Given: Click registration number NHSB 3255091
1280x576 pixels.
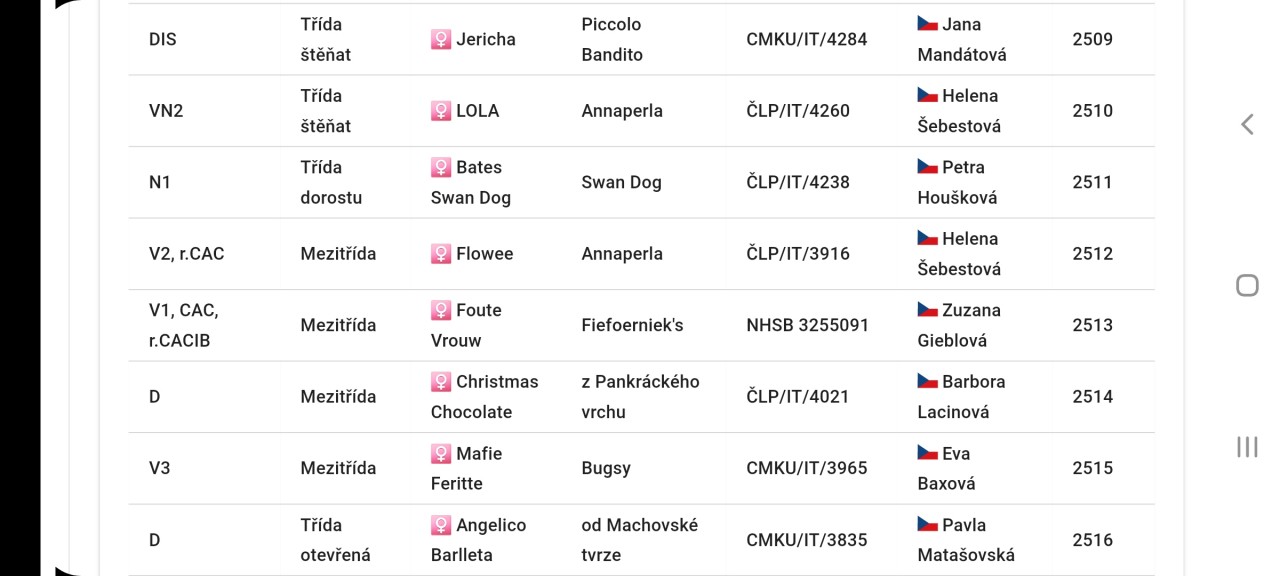Looking at the screenshot, I should click(x=807, y=325).
